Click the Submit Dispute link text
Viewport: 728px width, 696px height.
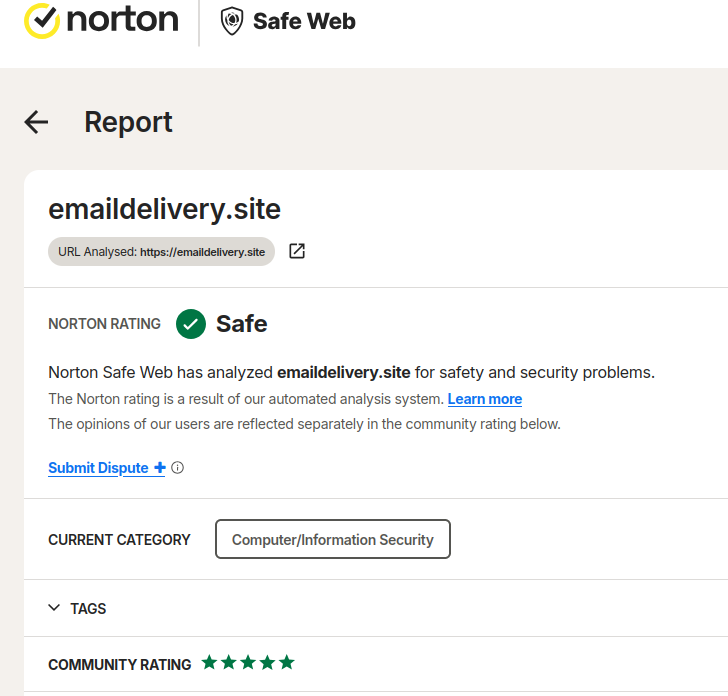tap(98, 468)
